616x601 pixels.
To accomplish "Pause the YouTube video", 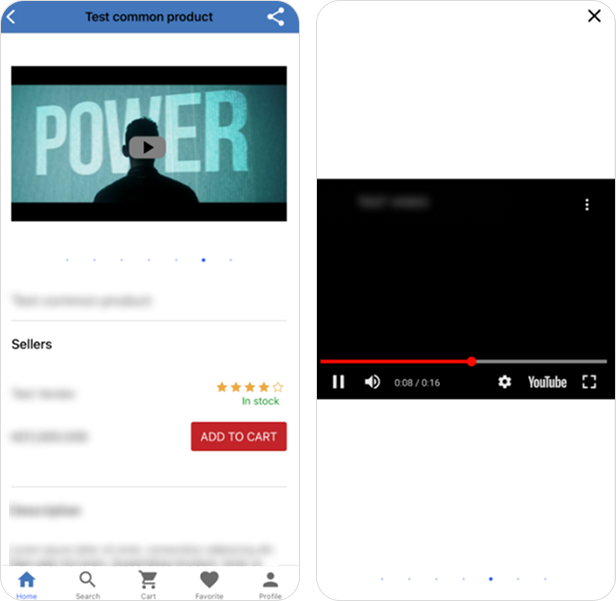I will [x=338, y=382].
